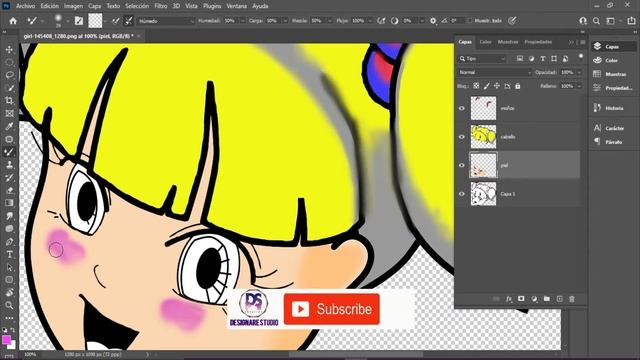The height and width of the screenshot is (360, 640).
Task: Open the Archivo menu
Action: tap(25, 6)
